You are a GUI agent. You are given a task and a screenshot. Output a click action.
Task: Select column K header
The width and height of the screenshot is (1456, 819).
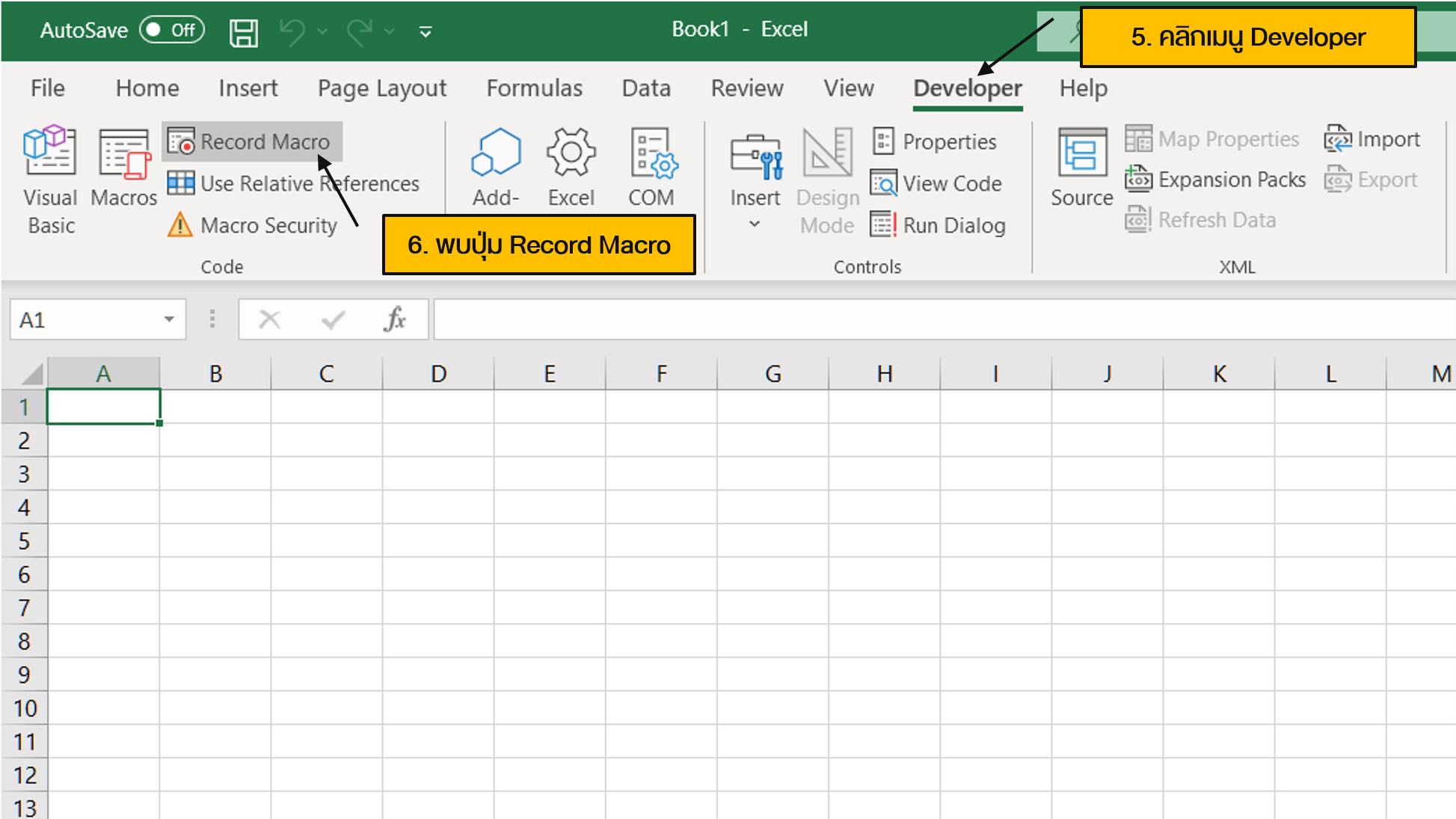[x=1219, y=373]
